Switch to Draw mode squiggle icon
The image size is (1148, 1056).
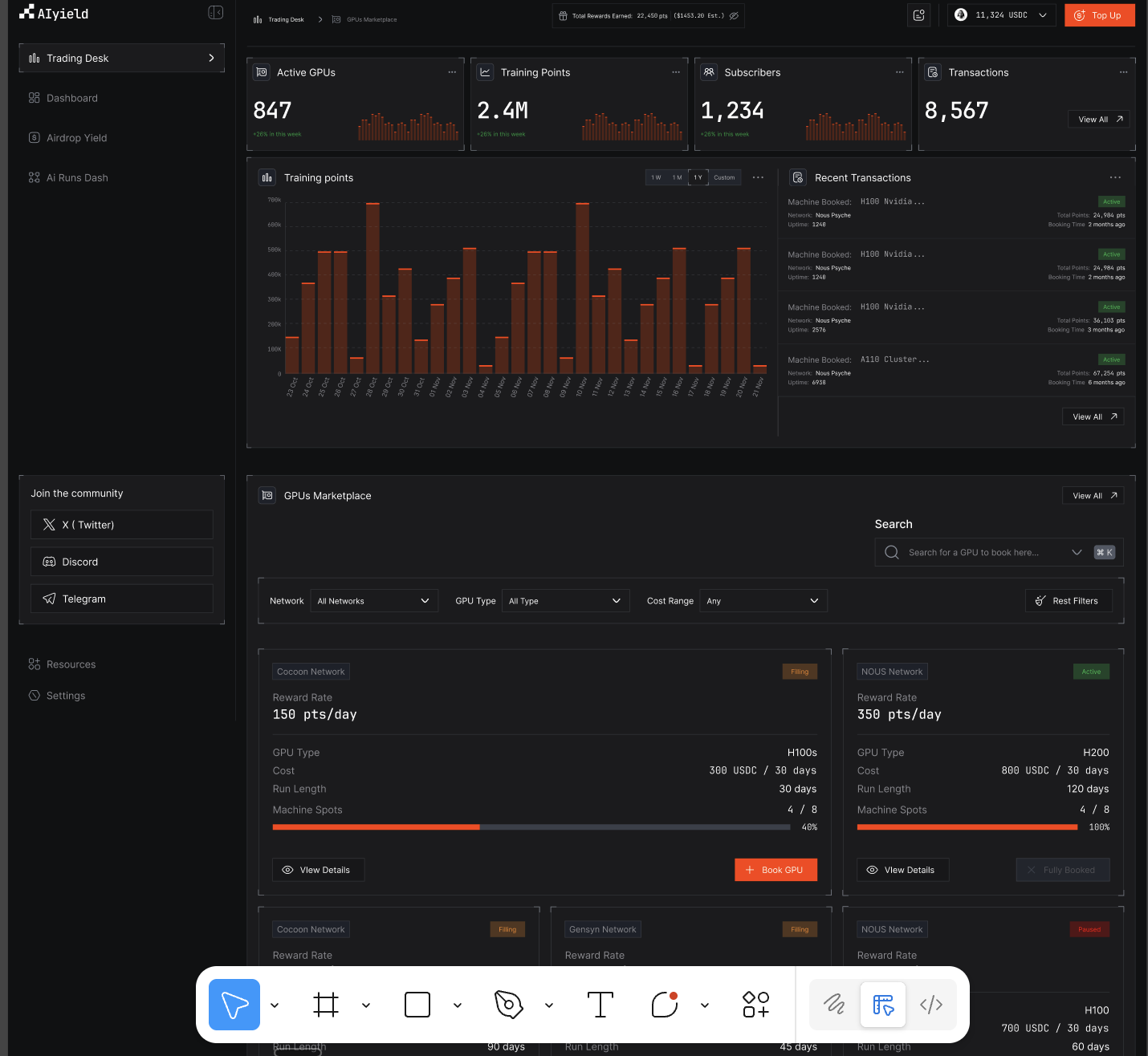(835, 1005)
